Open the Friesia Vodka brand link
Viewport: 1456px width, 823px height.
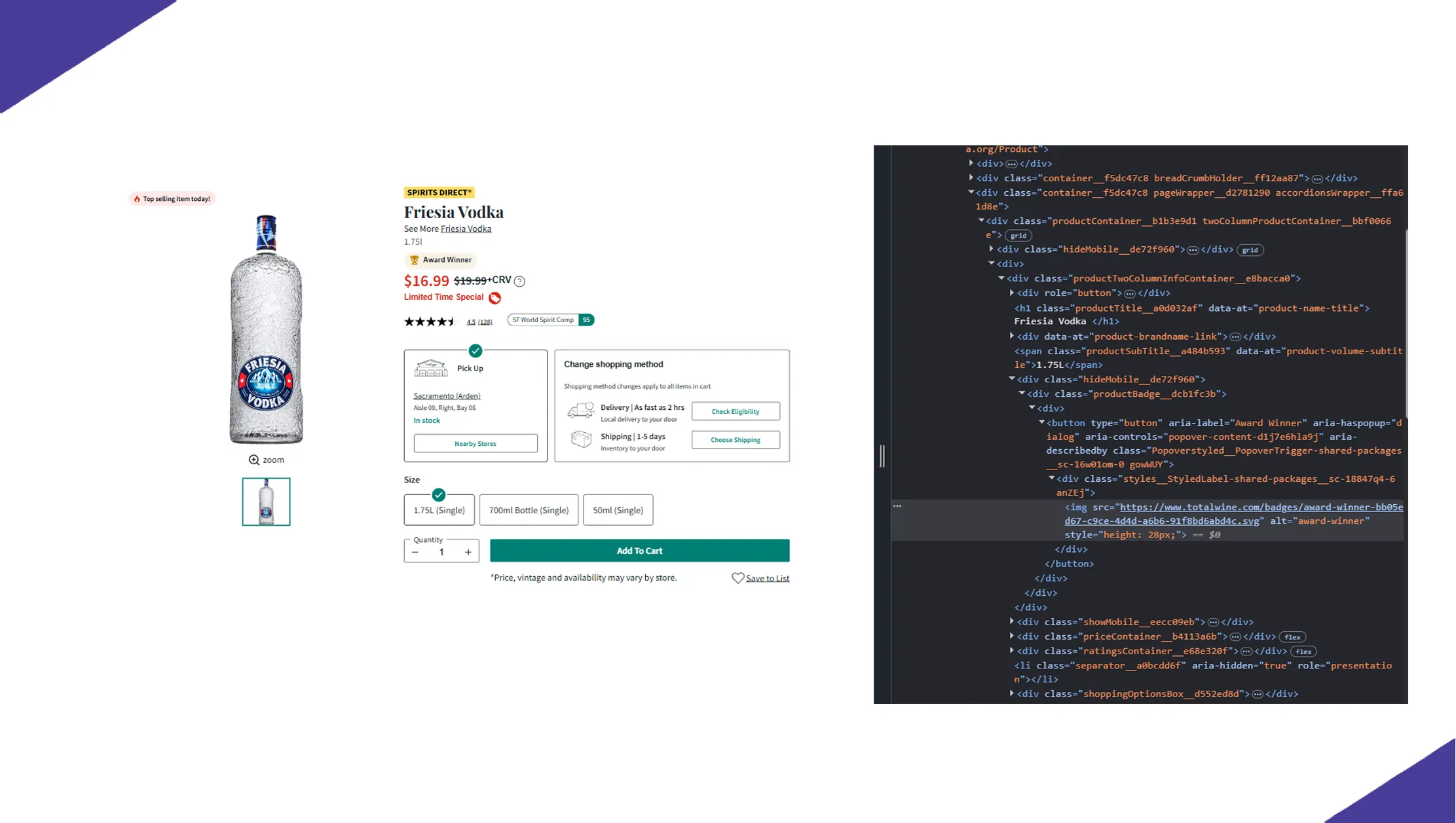[466, 229]
